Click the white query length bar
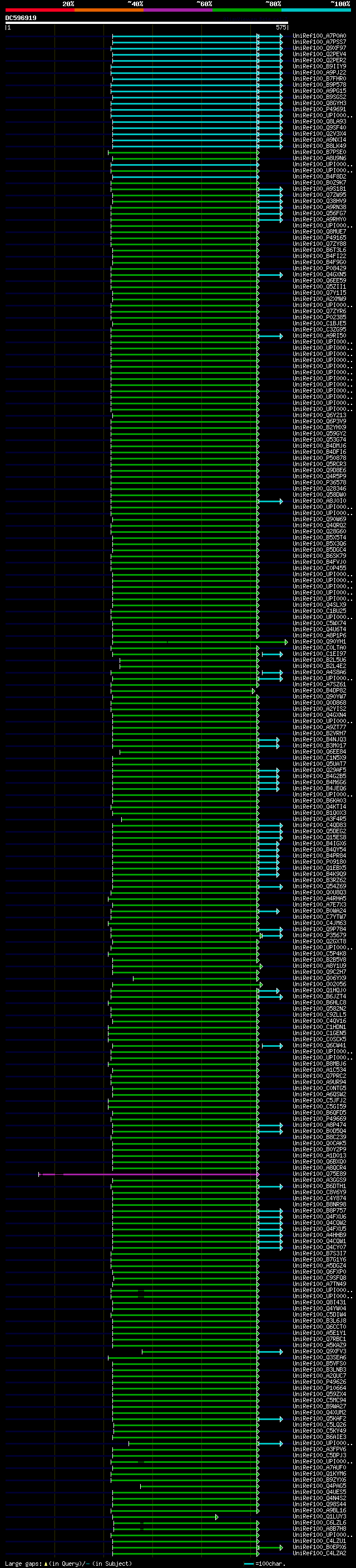This screenshot has width=356, height=1568. point(147,23)
